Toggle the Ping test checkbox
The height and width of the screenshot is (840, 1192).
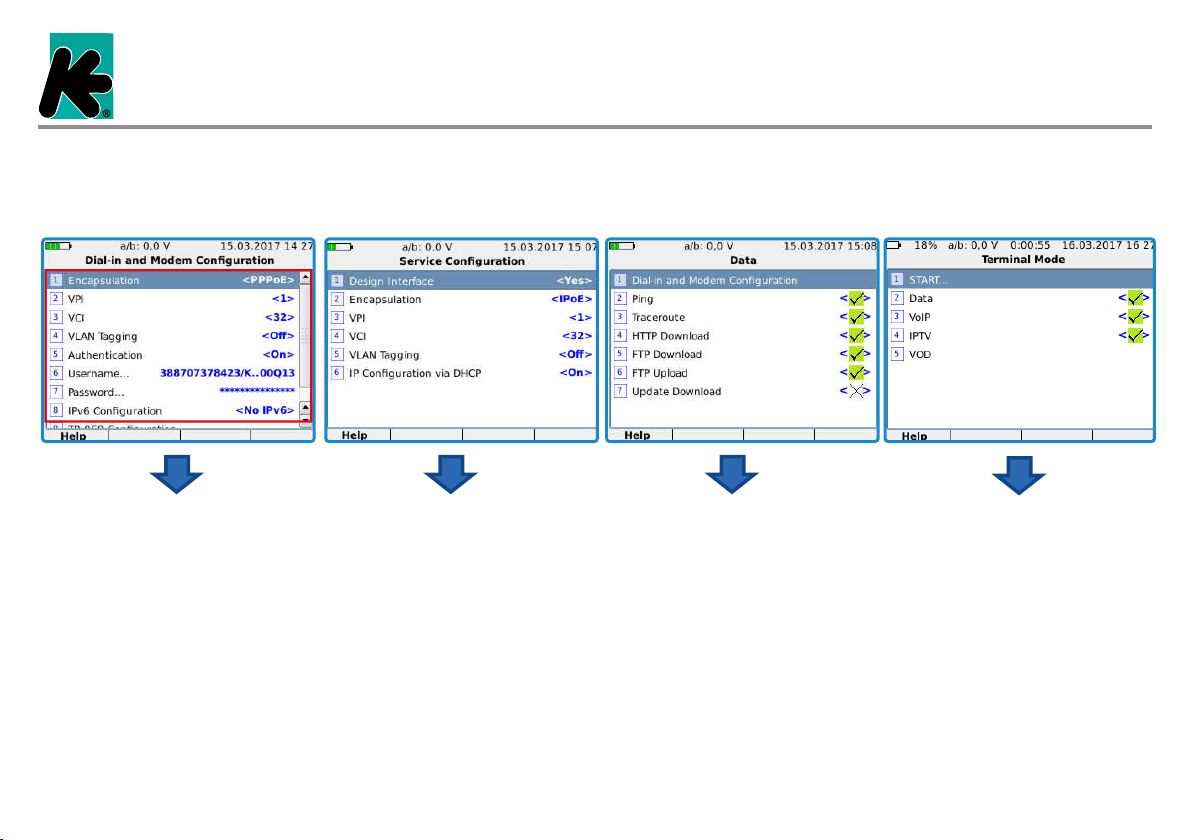click(855, 299)
